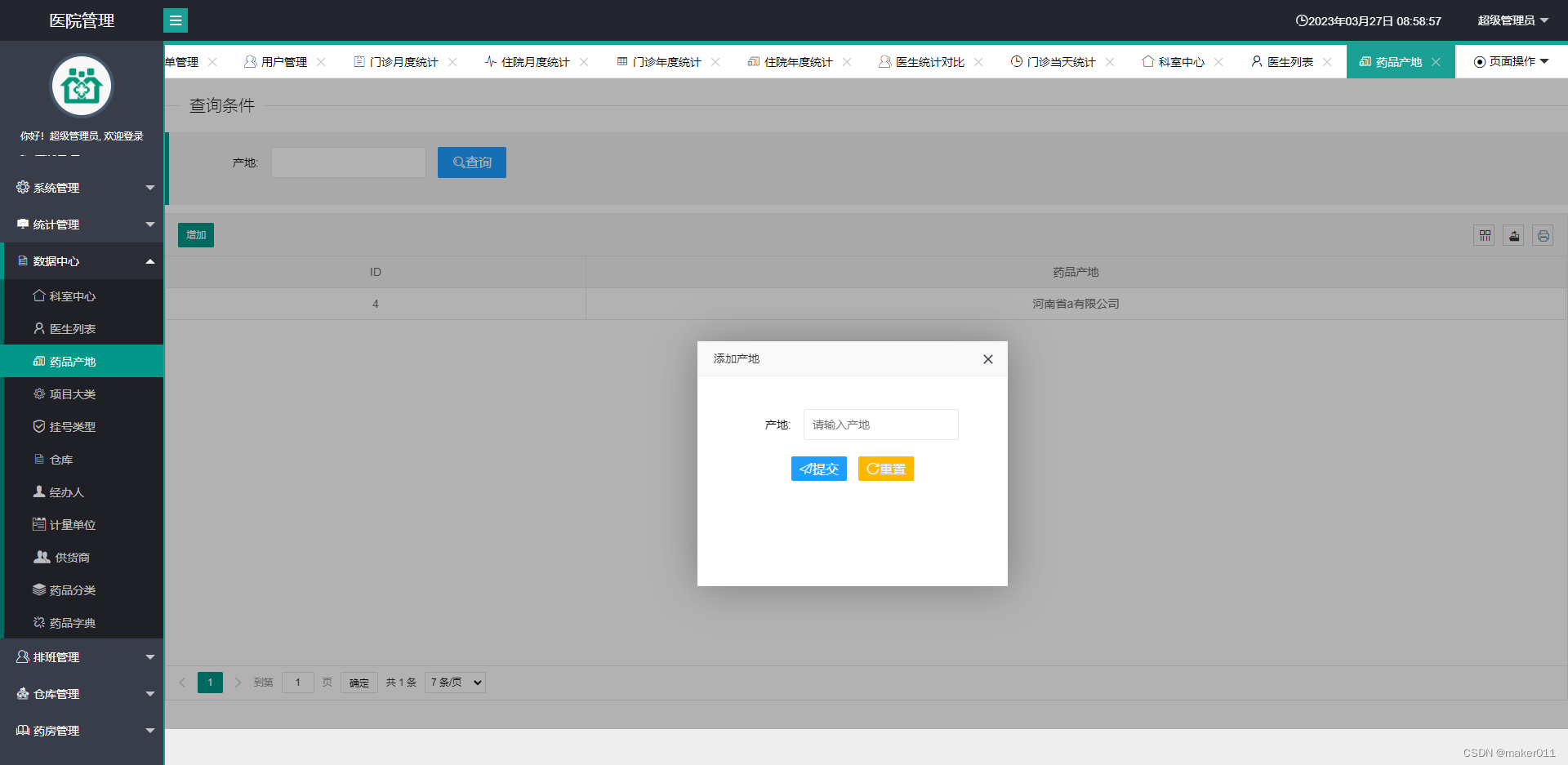Open 计量单位 in the sidebar
Image resolution: width=1568 pixels, height=765 pixels.
point(83,525)
